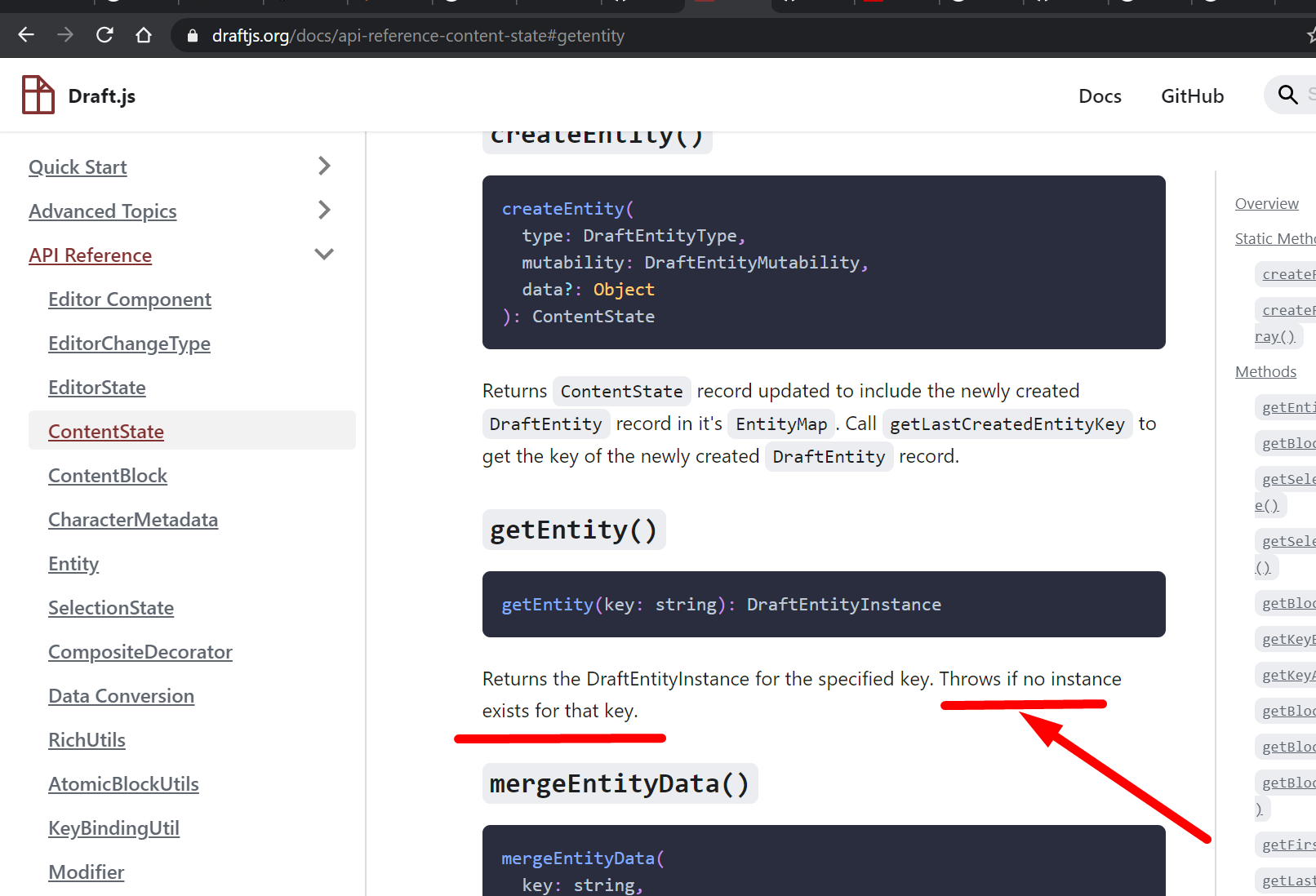Click the browser back arrow

tap(25, 34)
